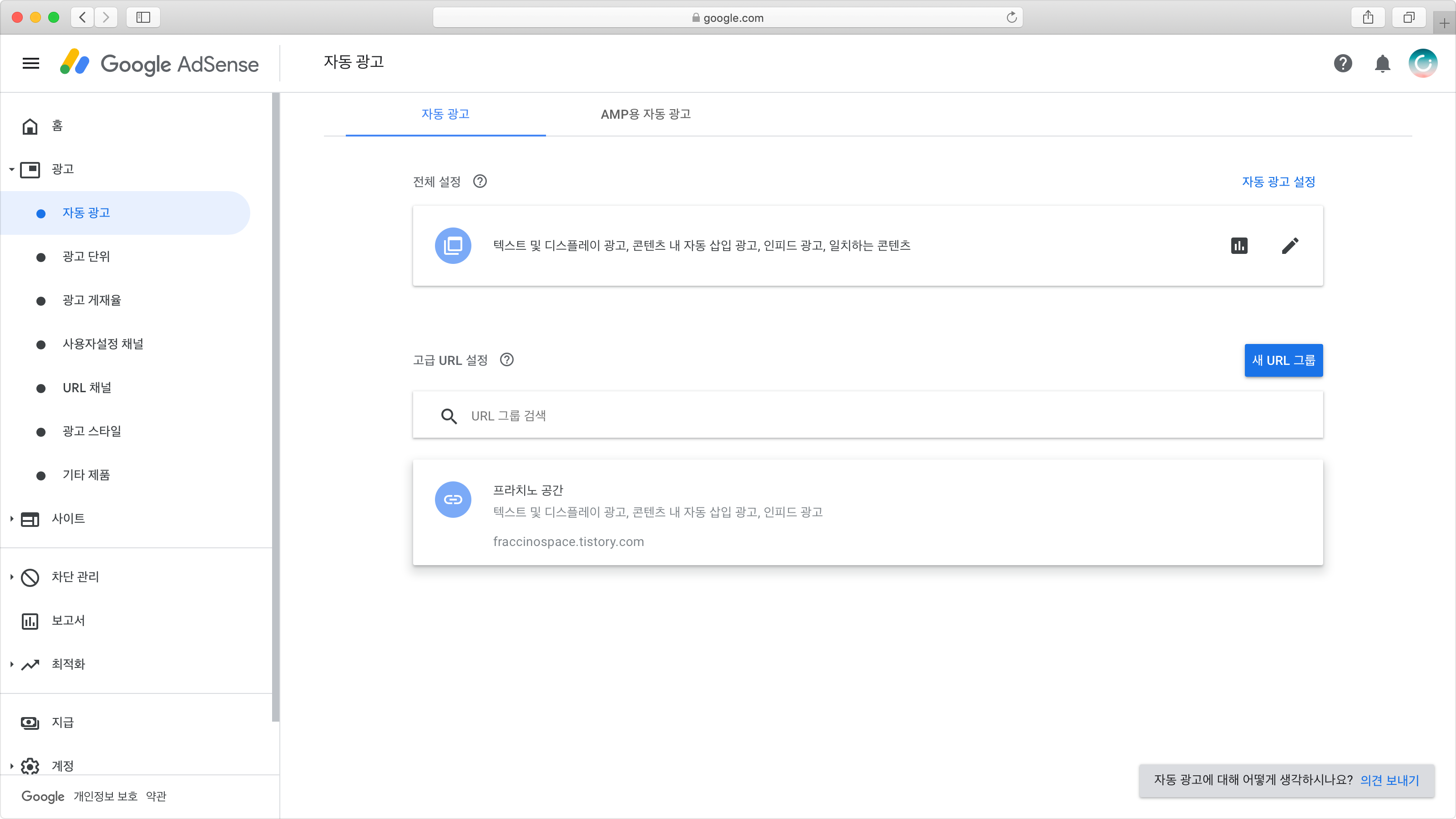Image resolution: width=1456 pixels, height=819 pixels.
Task: Collapse the 광고 section arrow
Action: coord(11,170)
